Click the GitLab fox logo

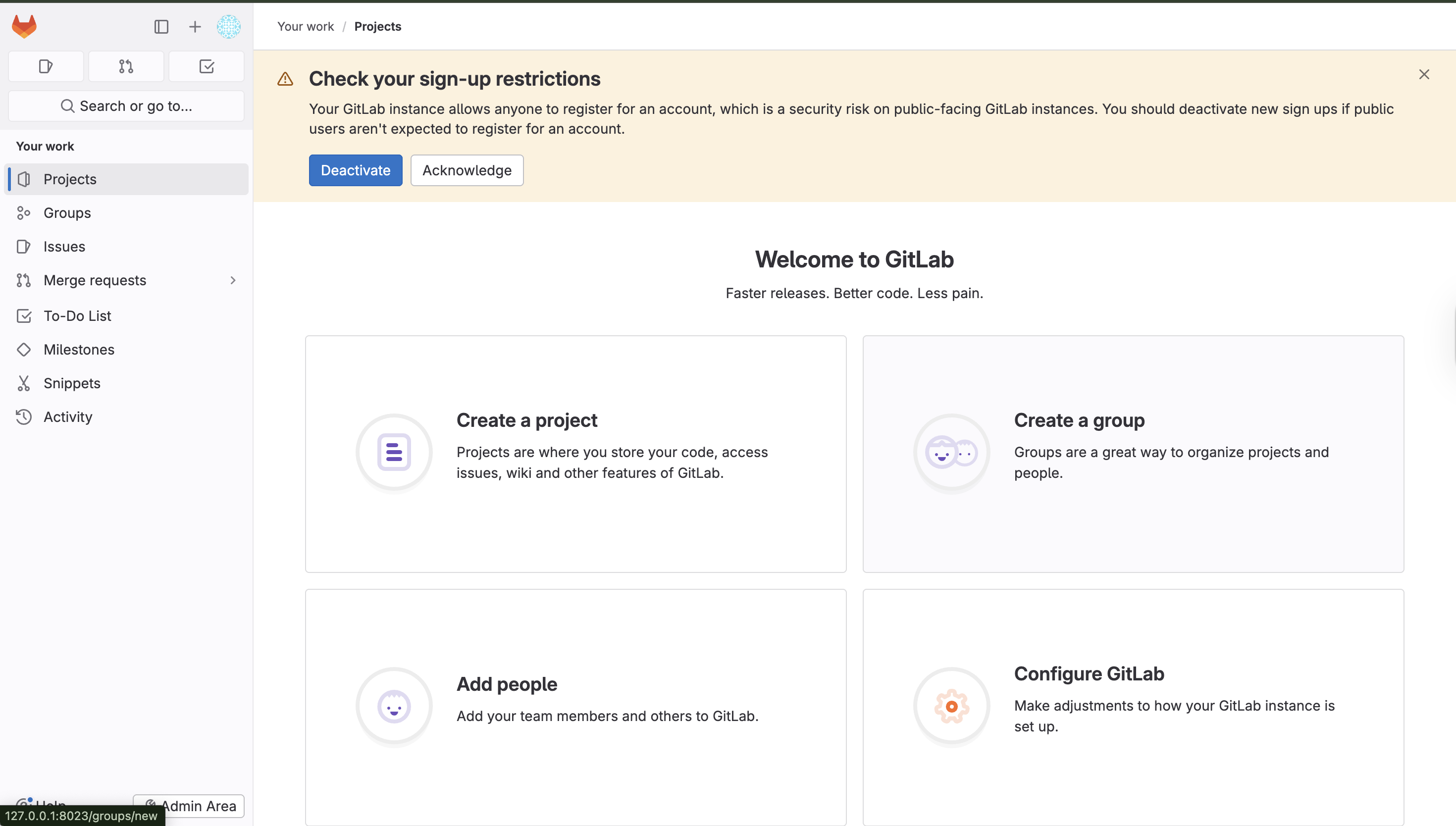[x=24, y=26]
